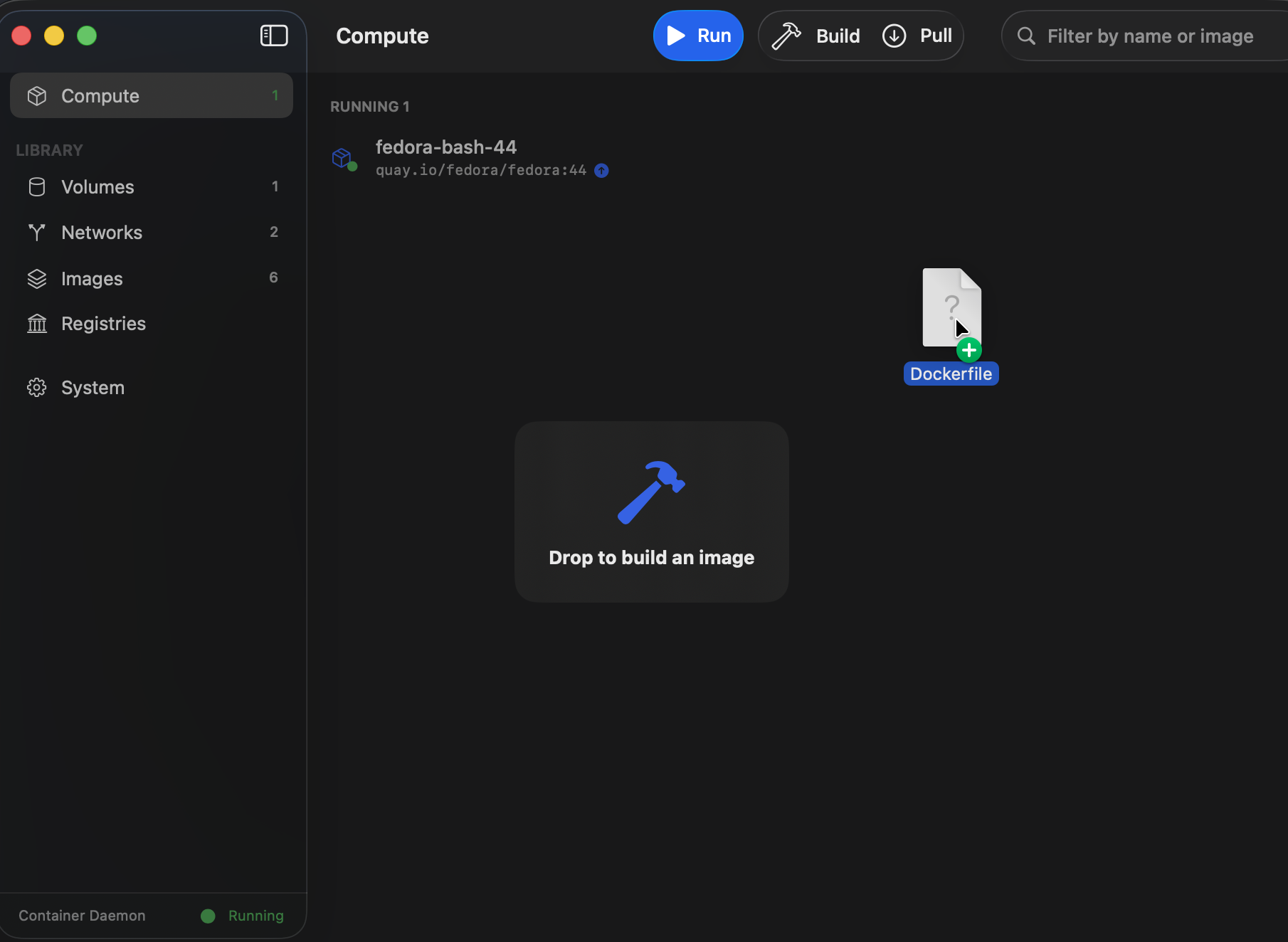
Task: Click the blue hammer drop-zone icon
Action: [651, 493]
